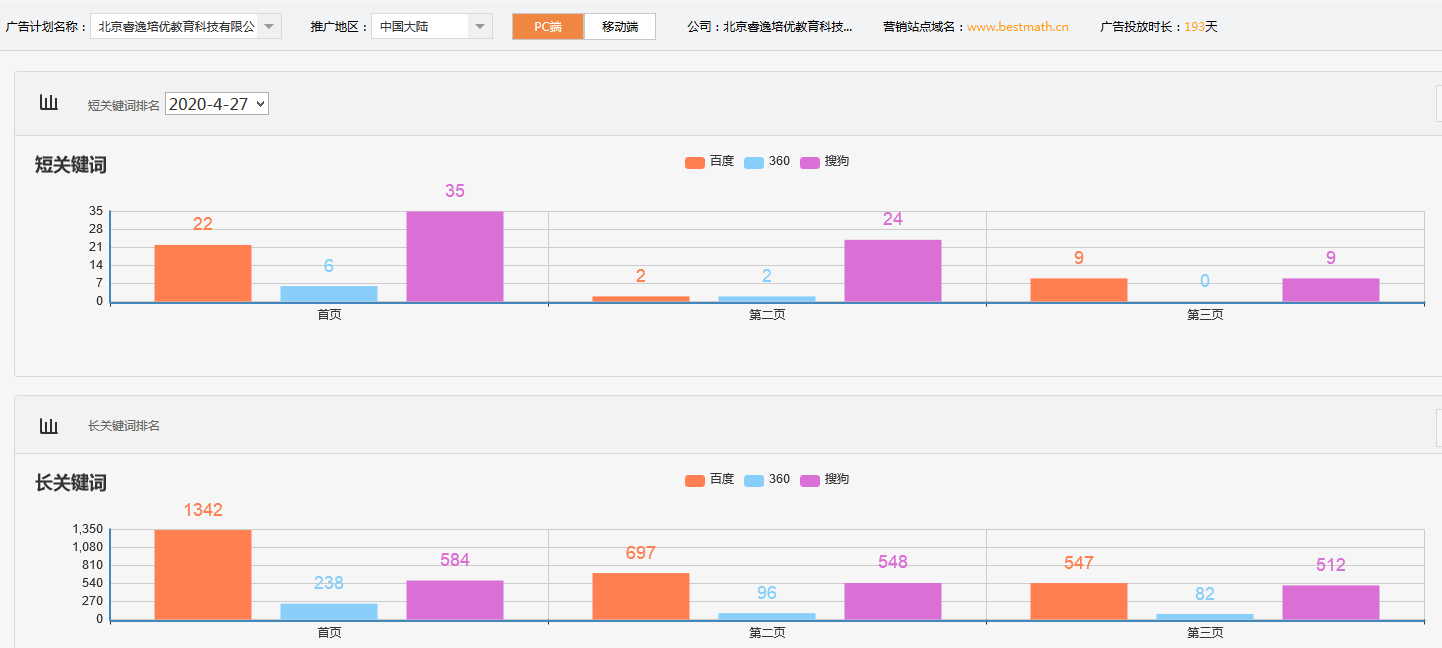Click the 百度 bar showing 22

[x=203, y=273]
